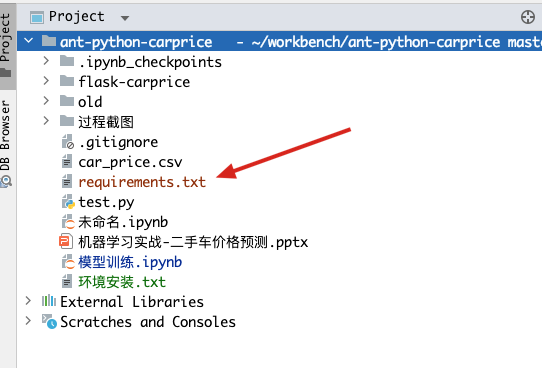This screenshot has width=542, height=368.
Task: Expand Scratches and Consoles node
Action: click(28, 321)
